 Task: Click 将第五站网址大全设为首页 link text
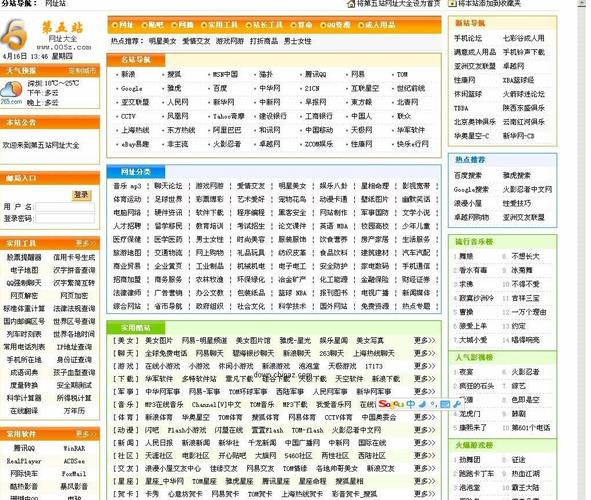[398, 4]
